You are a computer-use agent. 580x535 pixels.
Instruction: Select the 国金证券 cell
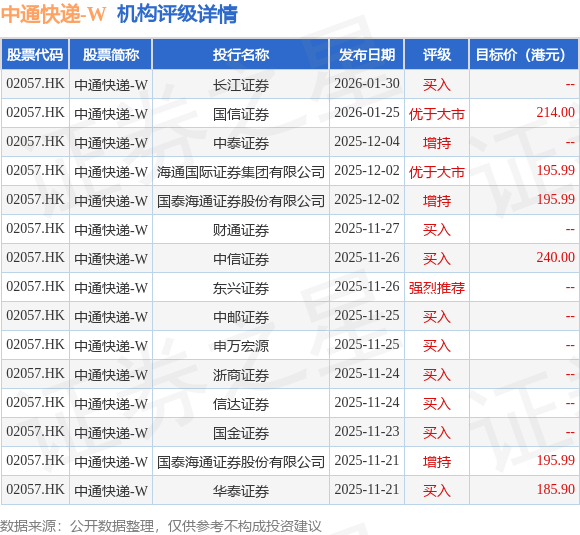(x=241, y=433)
